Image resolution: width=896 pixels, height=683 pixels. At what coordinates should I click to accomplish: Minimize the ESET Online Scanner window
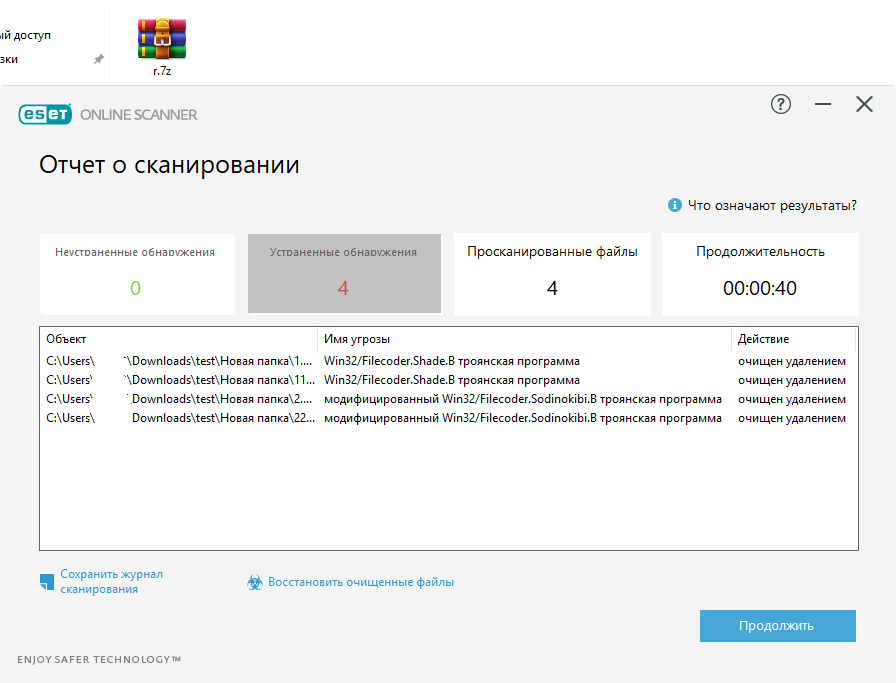823,104
